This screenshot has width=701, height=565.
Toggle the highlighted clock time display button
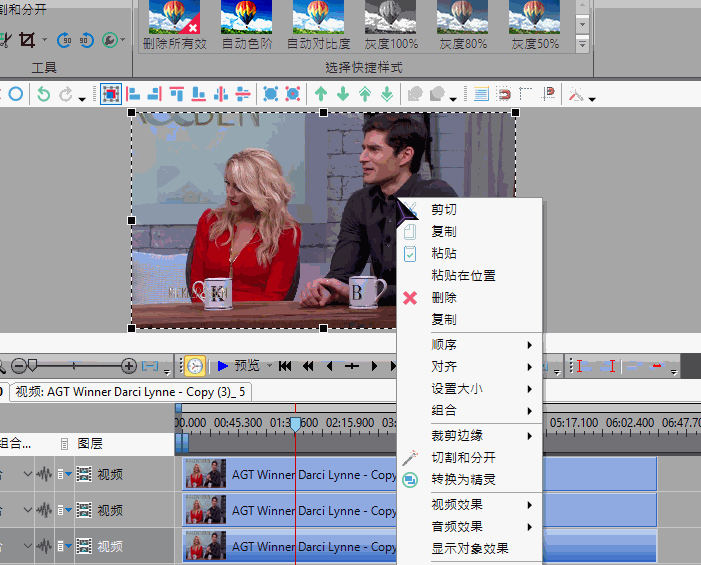point(195,366)
